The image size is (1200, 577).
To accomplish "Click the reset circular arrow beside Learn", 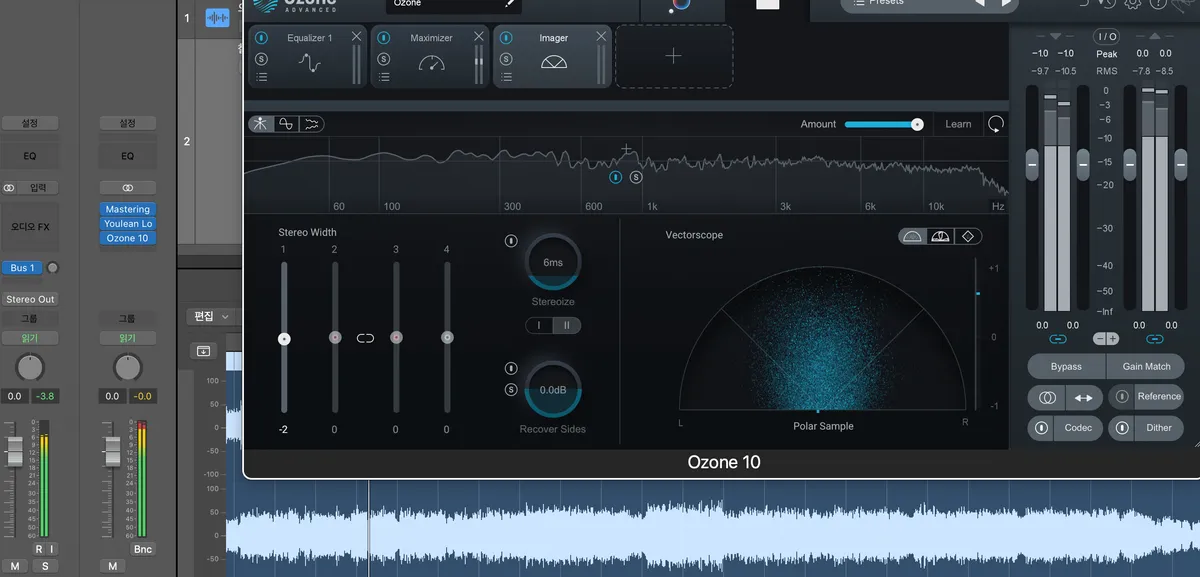I will point(996,124).
